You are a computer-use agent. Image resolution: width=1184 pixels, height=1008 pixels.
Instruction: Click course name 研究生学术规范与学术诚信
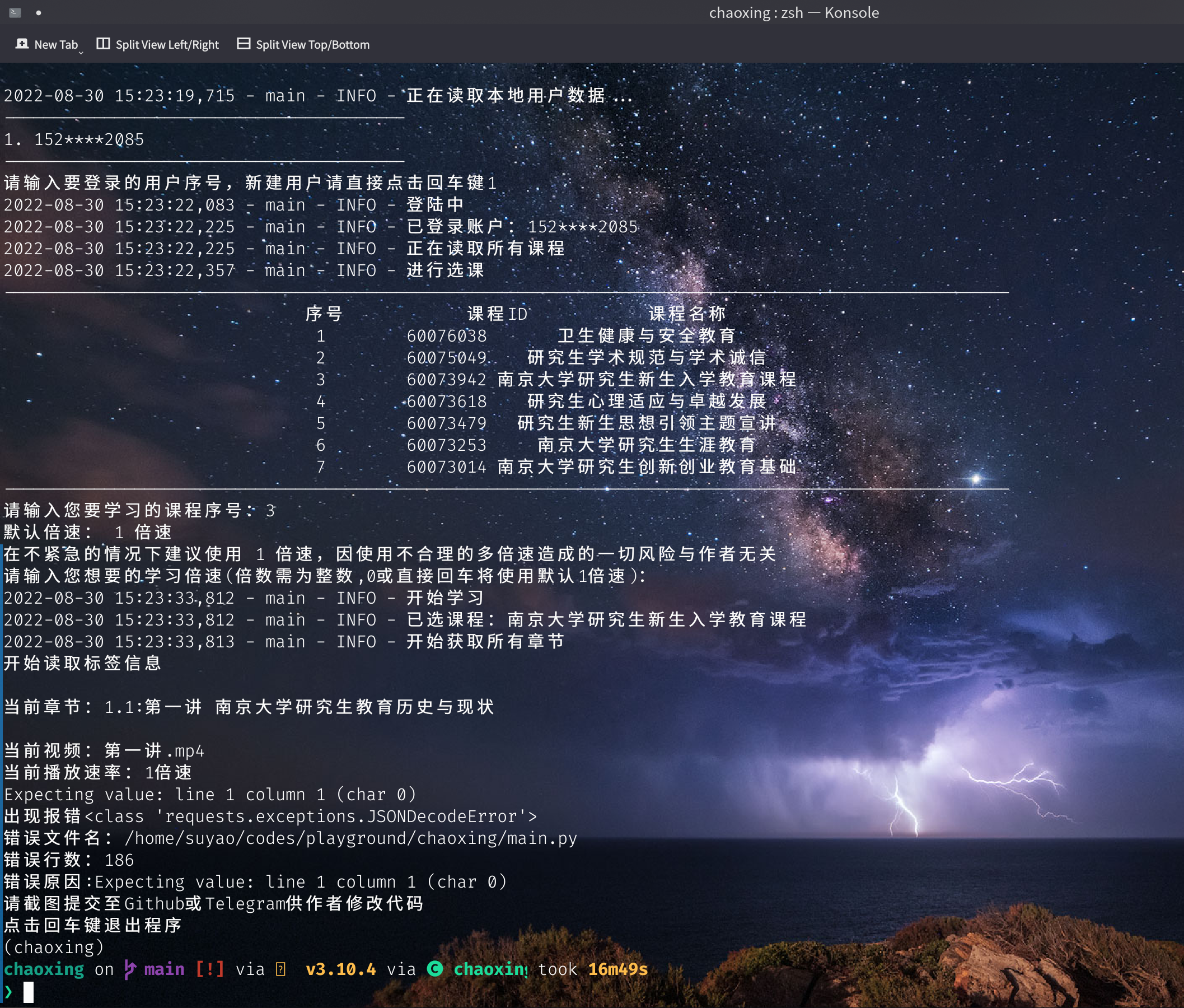click(x=647, y=358)
